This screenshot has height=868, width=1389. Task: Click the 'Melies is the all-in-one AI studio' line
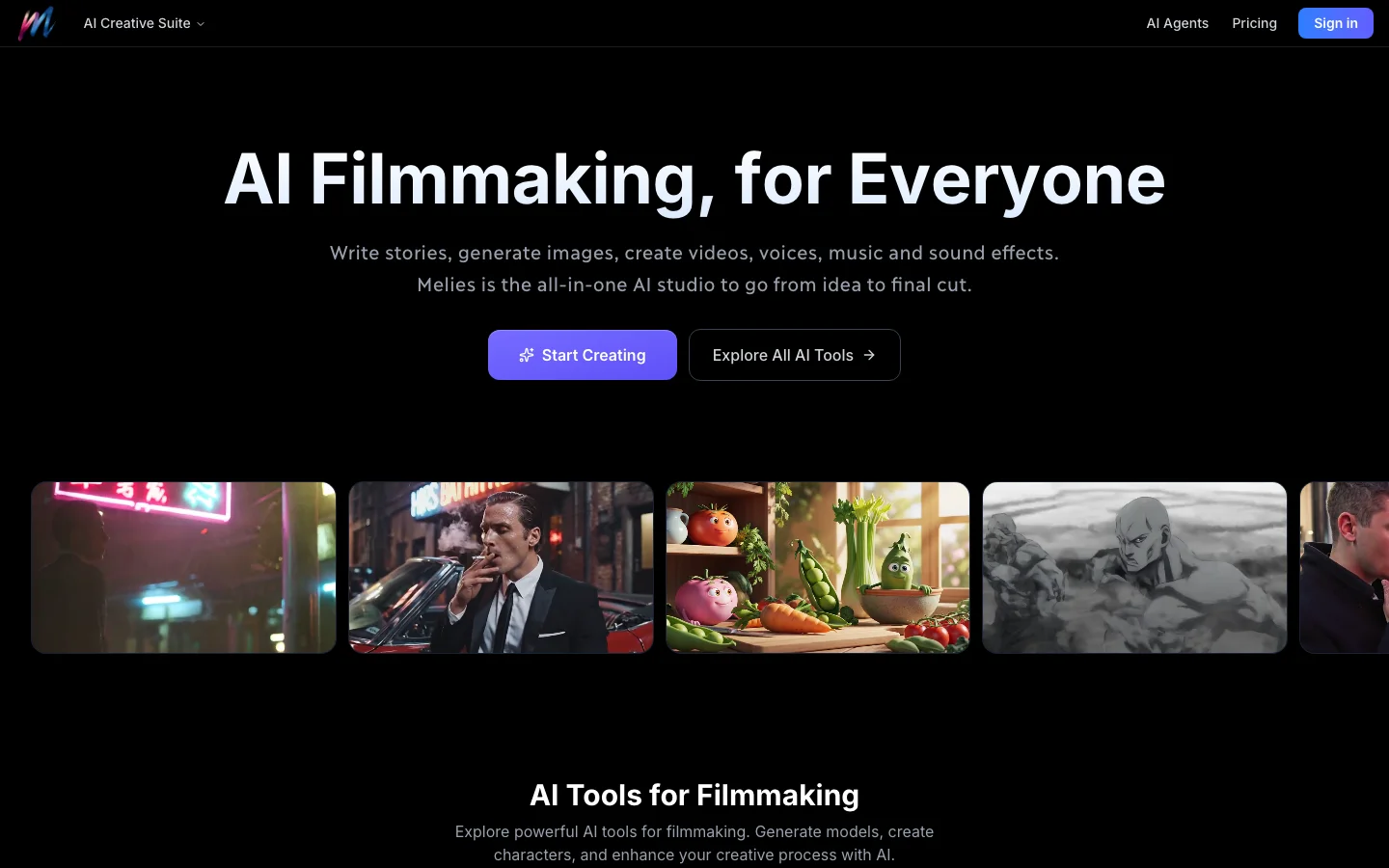(x=694, y=285)
